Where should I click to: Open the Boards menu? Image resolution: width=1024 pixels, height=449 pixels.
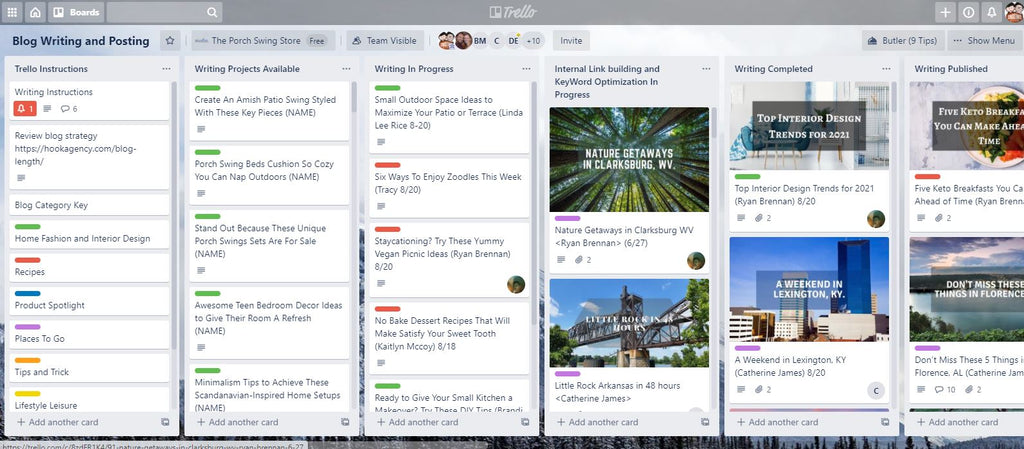pyautogui.click(x=76, y=12)
